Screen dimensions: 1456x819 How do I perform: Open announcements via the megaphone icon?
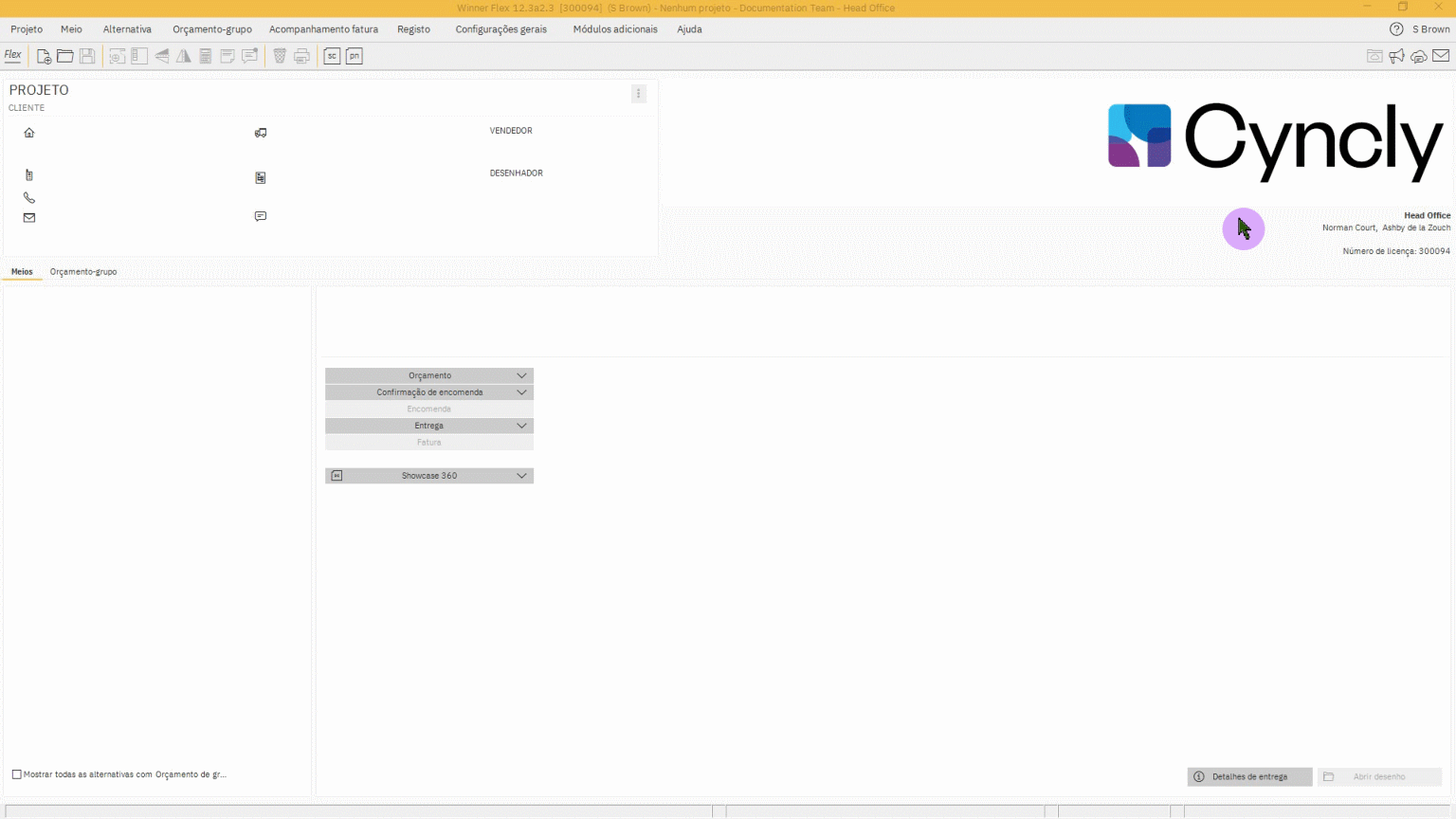[x=1396, y=56]
